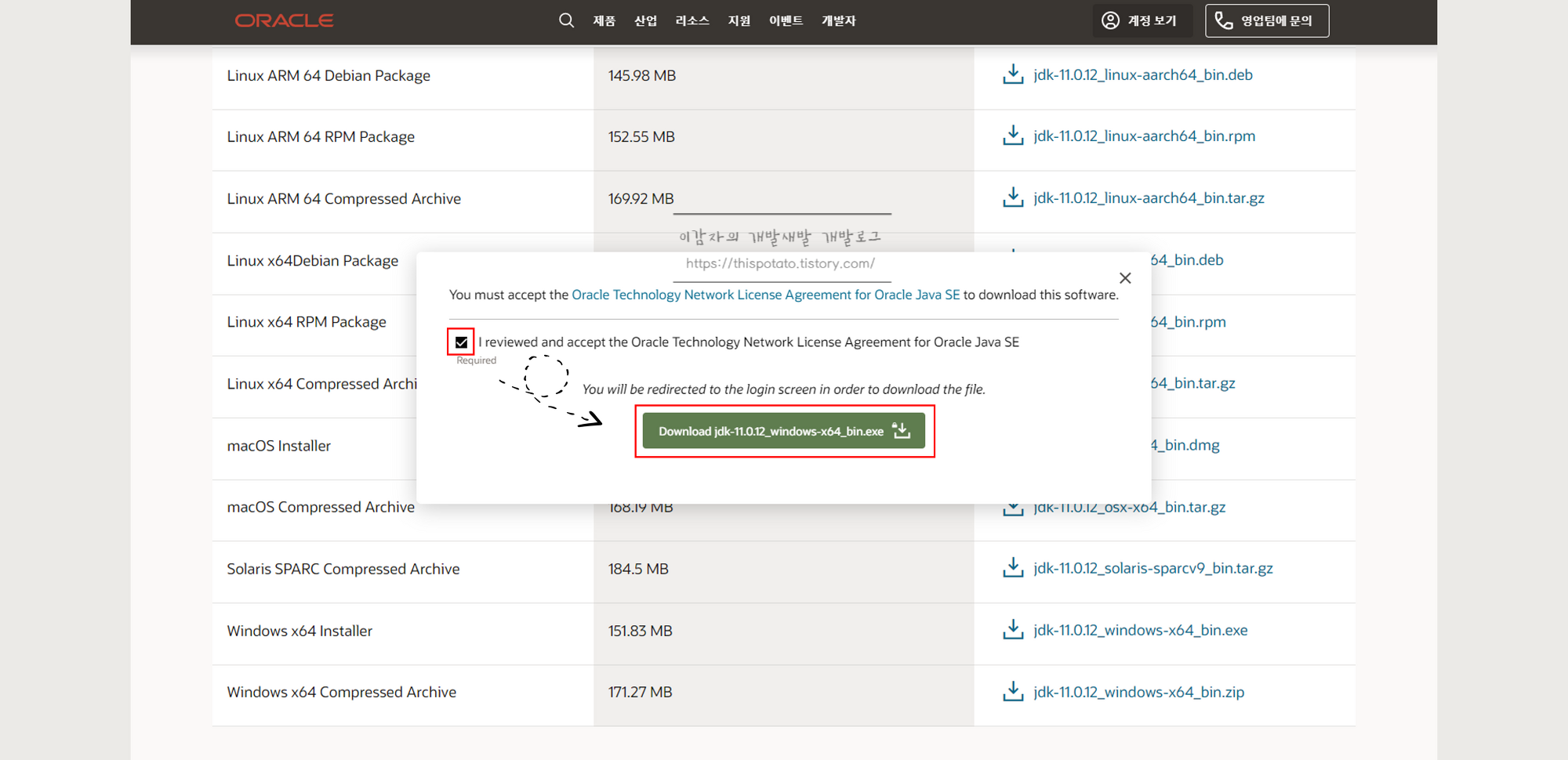Image resolution: width=1568 pixels, height=760 pixels.
Task: Click the Oracle logo
Action: pos(284,20)
